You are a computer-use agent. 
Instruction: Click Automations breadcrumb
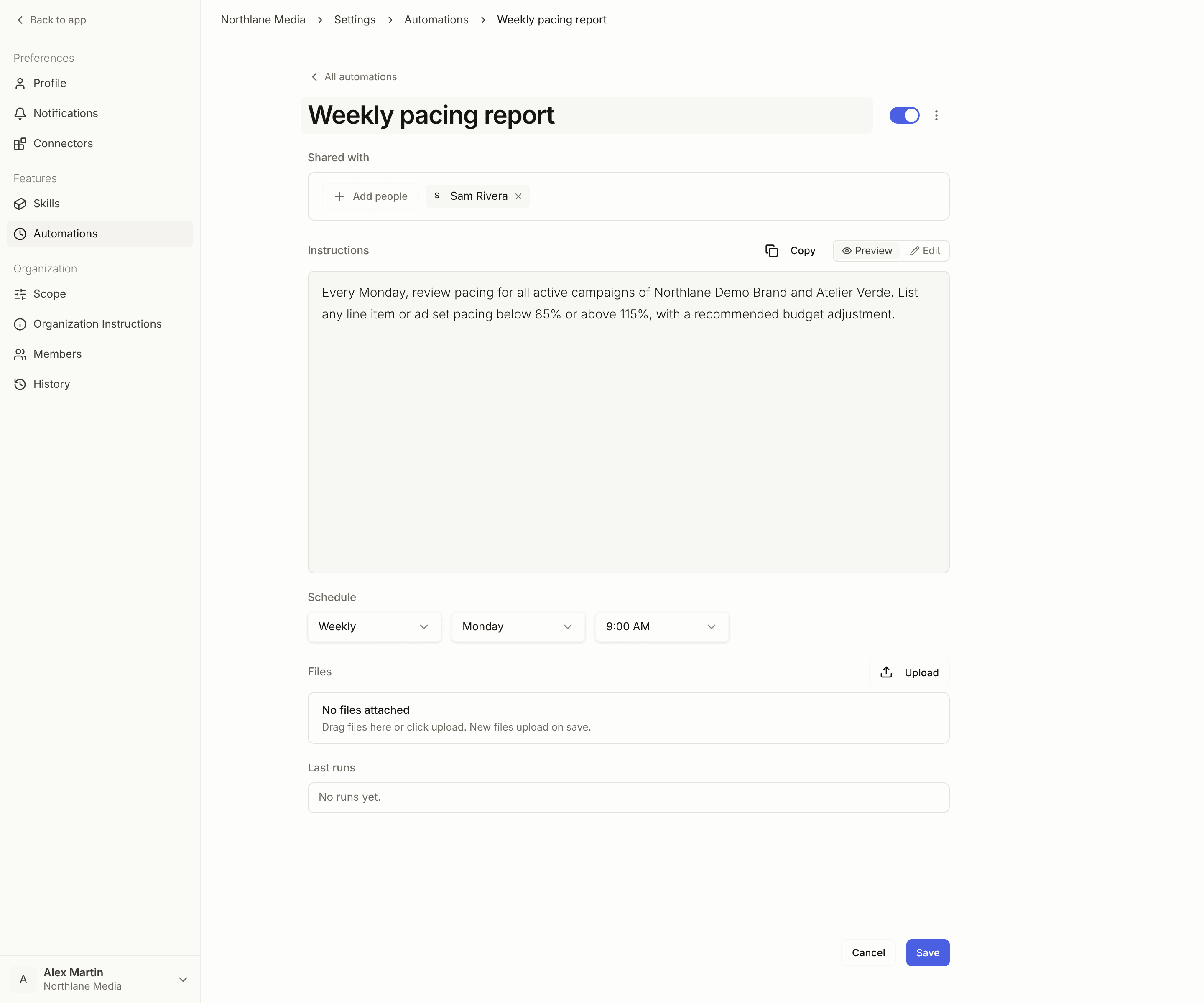coord(436,20)
